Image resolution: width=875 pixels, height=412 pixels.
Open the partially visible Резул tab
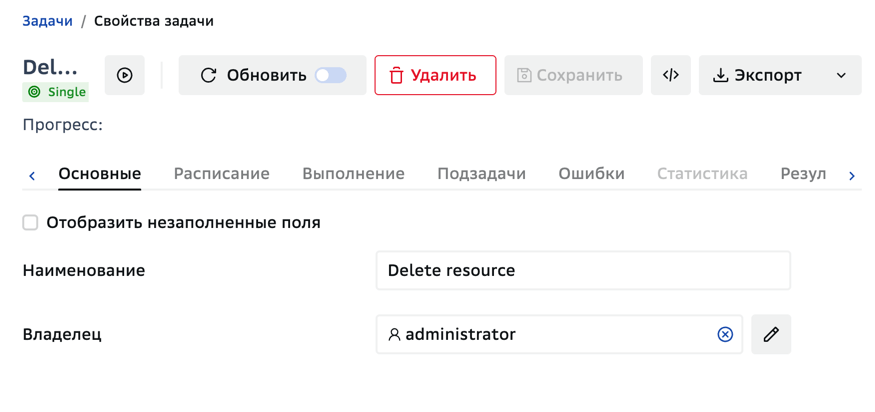[x=803, y=174]
